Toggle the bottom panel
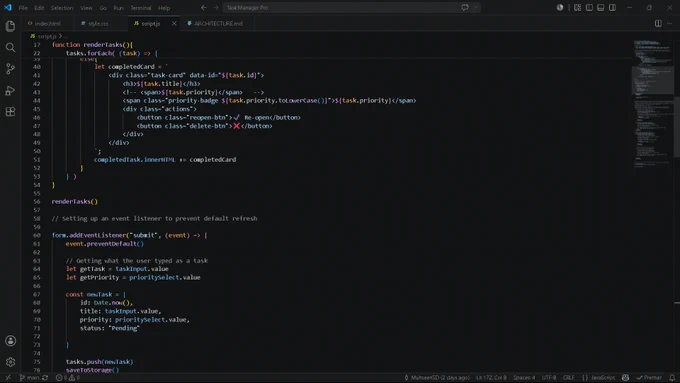Viewport: 680px width, 383px height. (601, 7)
